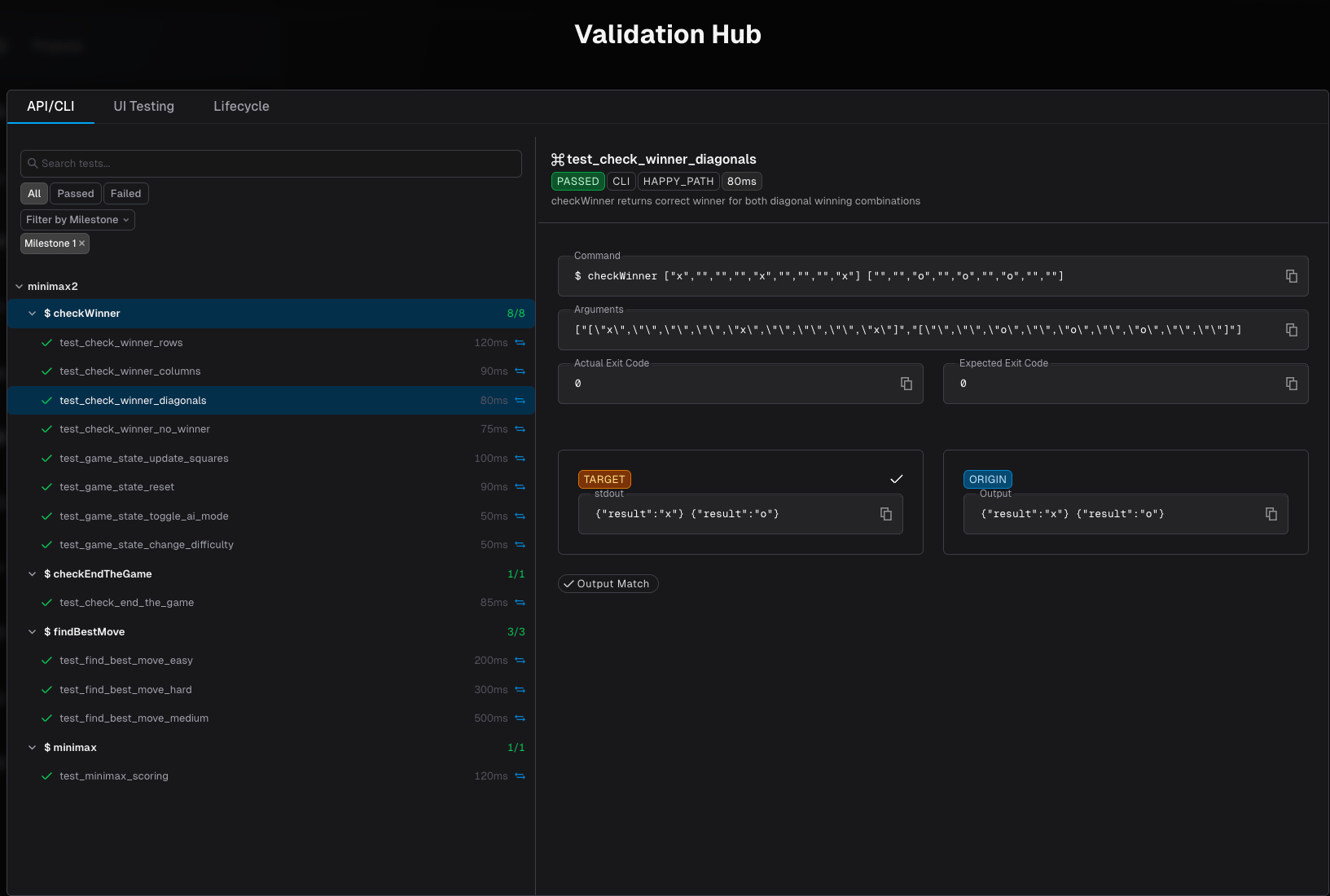
Task: Click the checkWinner 8/8 pass count
Action: tap(516, 314)
